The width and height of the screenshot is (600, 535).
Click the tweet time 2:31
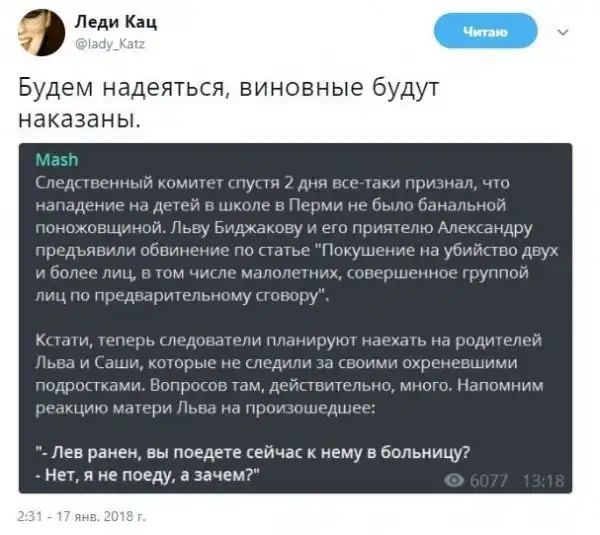pyautogui.click(x=29, y=516)
